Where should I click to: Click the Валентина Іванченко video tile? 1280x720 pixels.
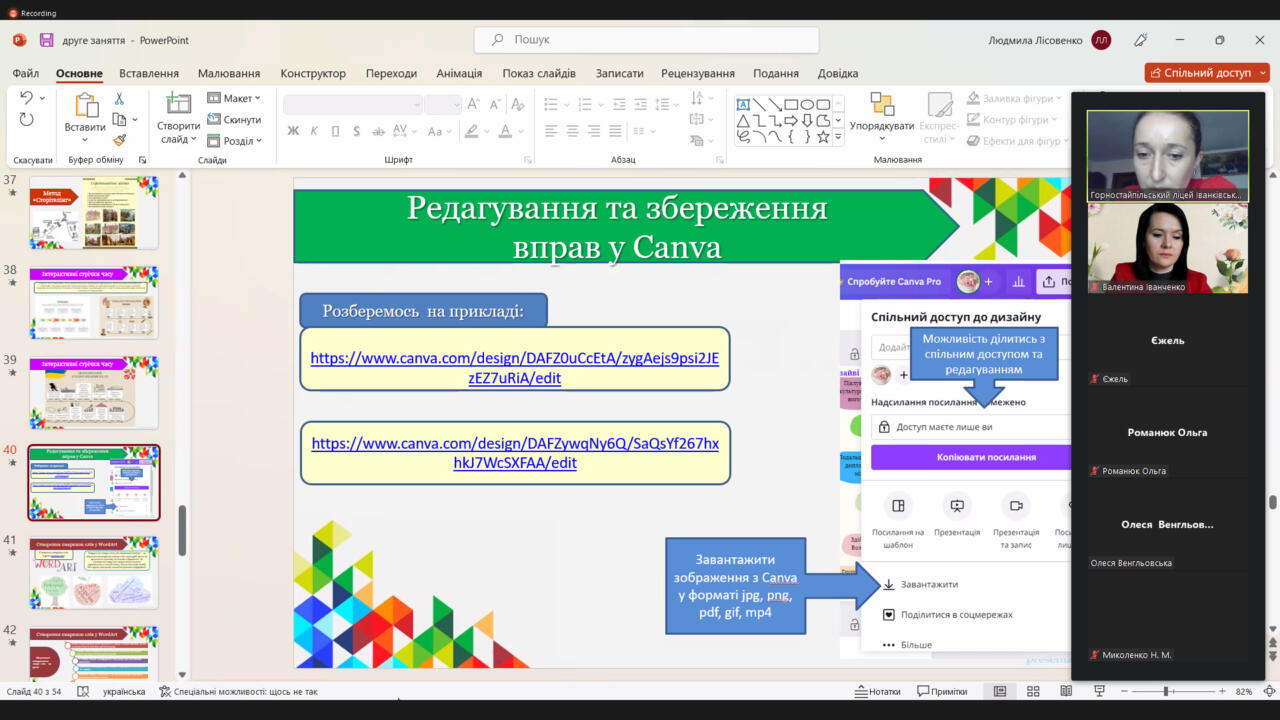click(x=1167, y=248)
